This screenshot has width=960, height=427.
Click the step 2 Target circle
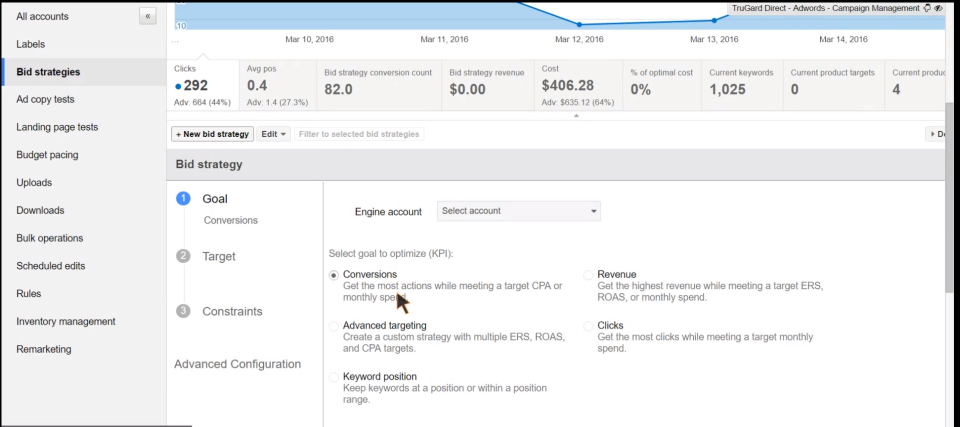[x=183, y=256]
